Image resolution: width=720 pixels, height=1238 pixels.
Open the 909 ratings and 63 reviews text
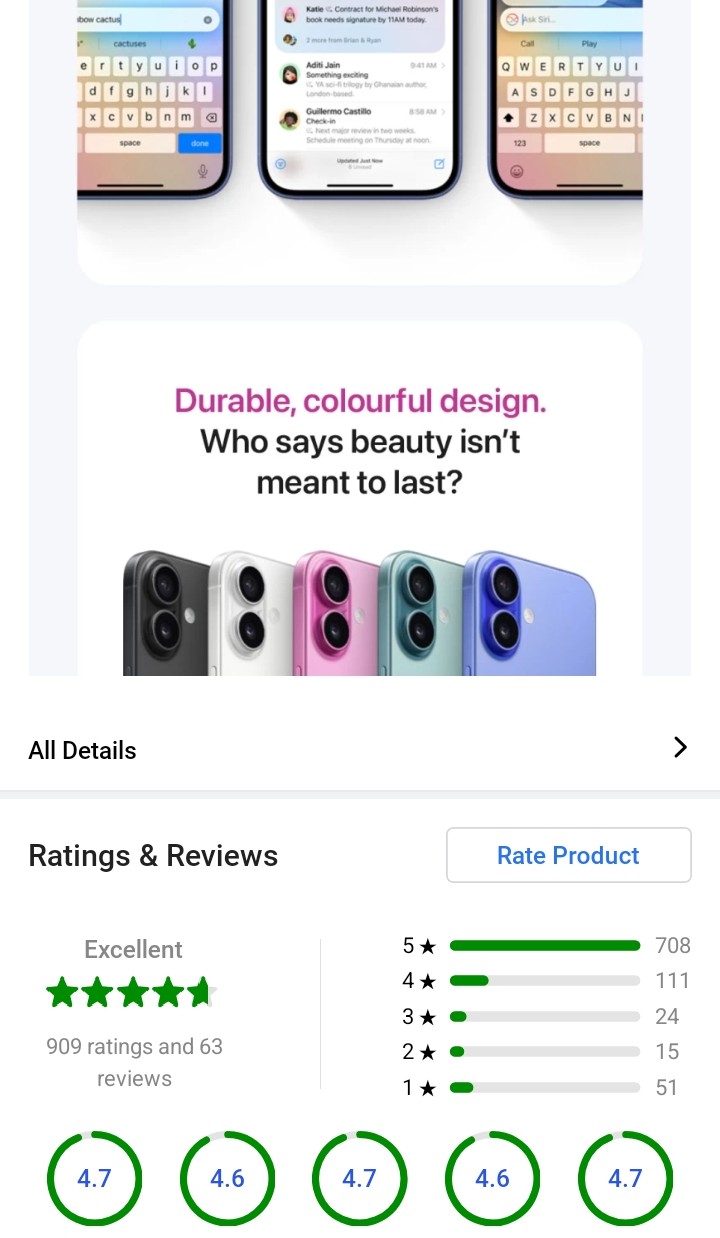(134, 1062)
